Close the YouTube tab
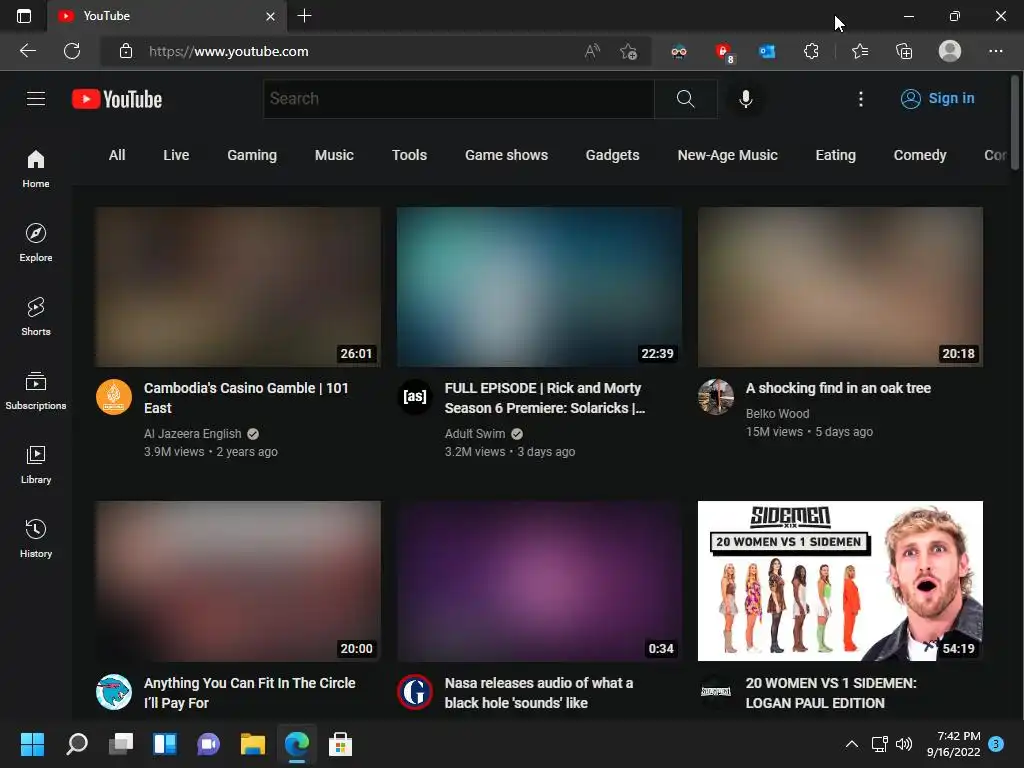The image size is (1024, 768). 270,16
